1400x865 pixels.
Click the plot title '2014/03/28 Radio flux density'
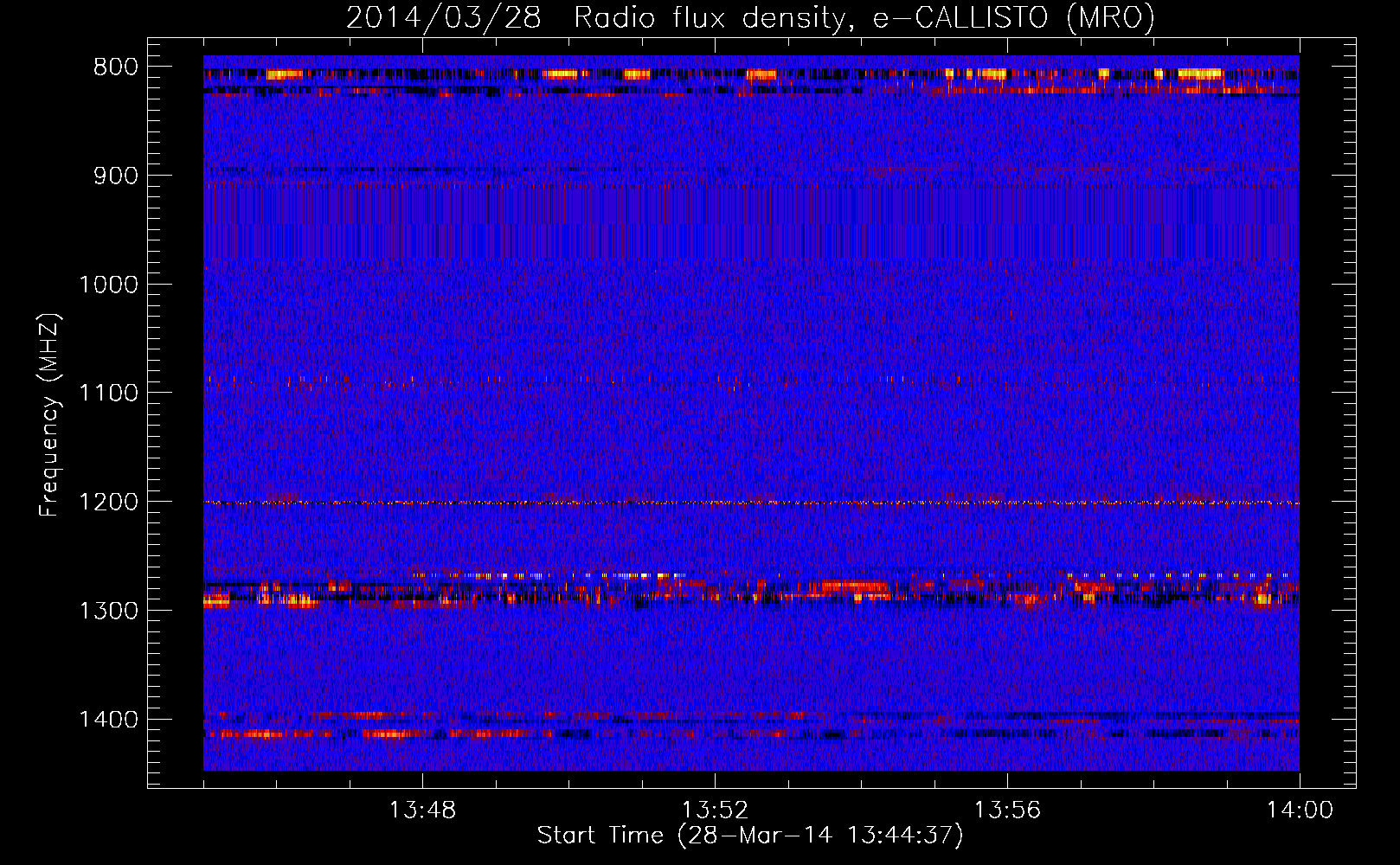750,18
